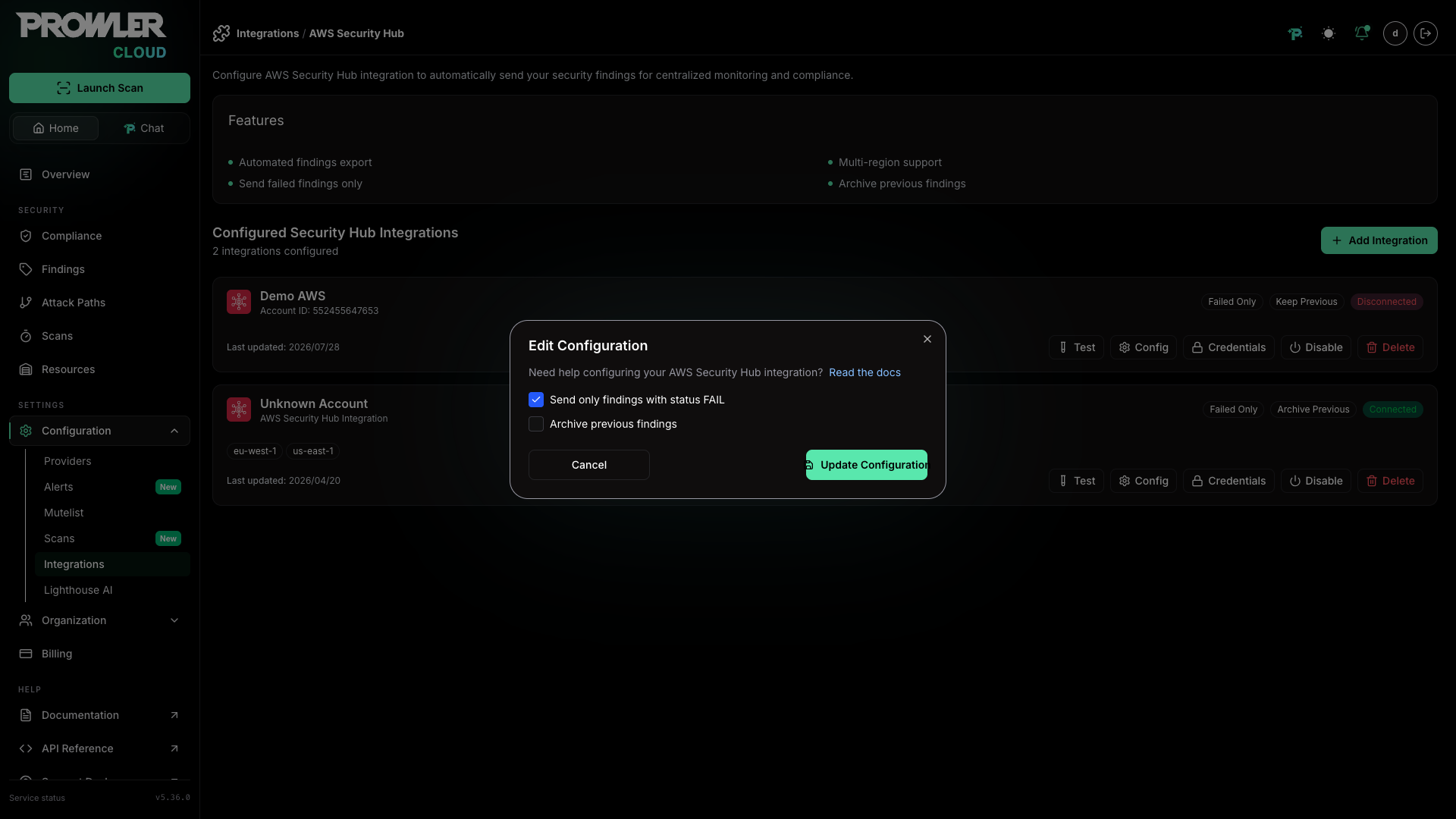This screenshot has width=1456, height=819.
Task: Click Test for Demo AWS integration
Action: click(x=1076, y=347)
